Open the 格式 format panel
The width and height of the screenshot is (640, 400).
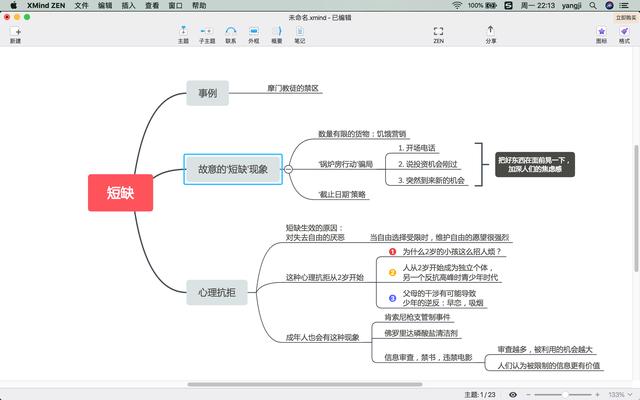(624, 34)
